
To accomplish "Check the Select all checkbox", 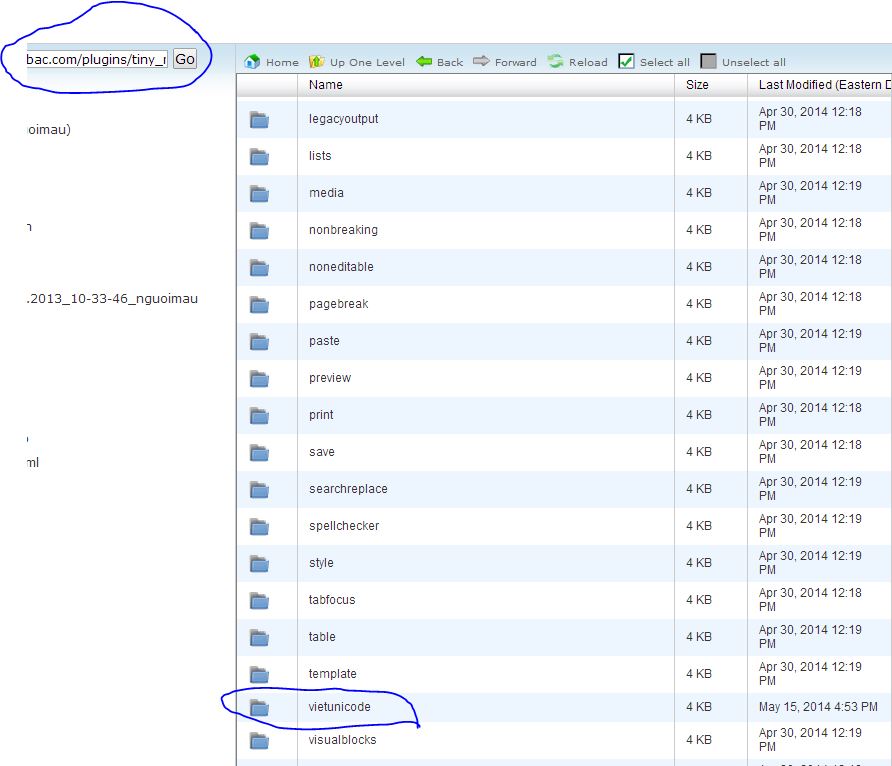I will (x=627, y=62).
